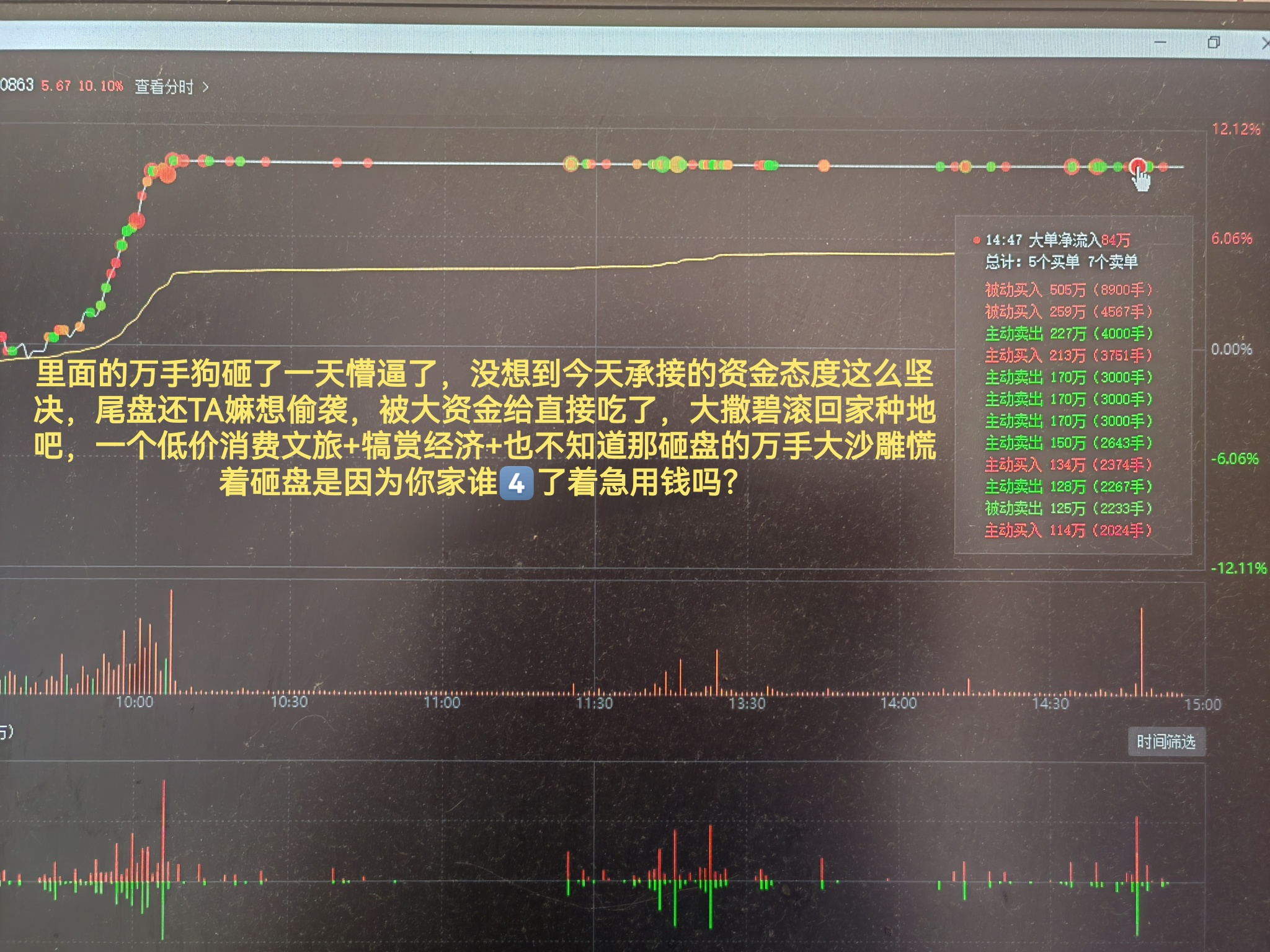Click the yellow-green bubble near 11:30 on top line
This screenshot has height=952, width=1270.
tap(571, 164)
